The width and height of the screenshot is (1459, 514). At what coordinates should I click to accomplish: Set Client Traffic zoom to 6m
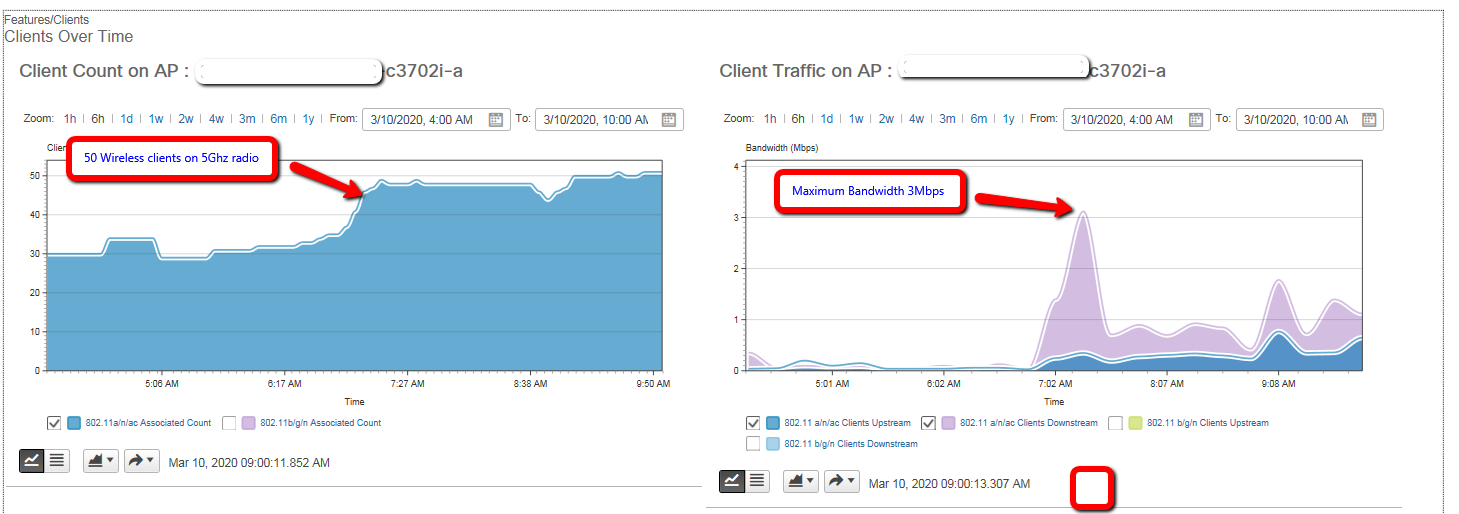[978, 119]
